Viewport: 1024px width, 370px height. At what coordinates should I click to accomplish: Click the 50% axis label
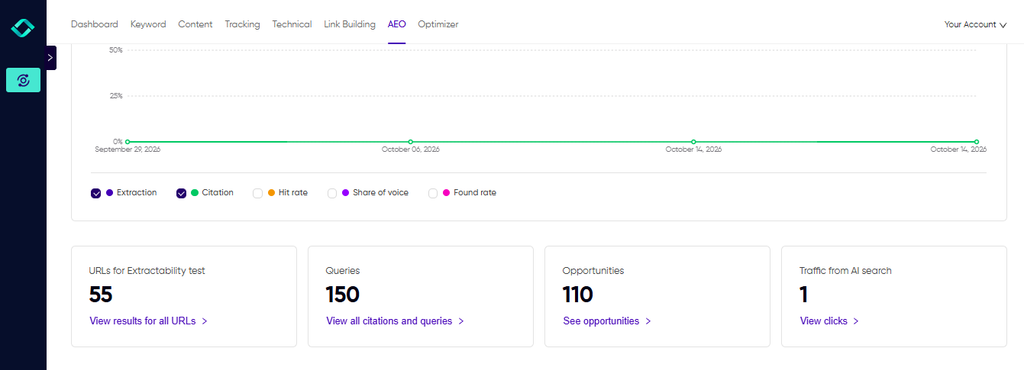coord(116,50)
